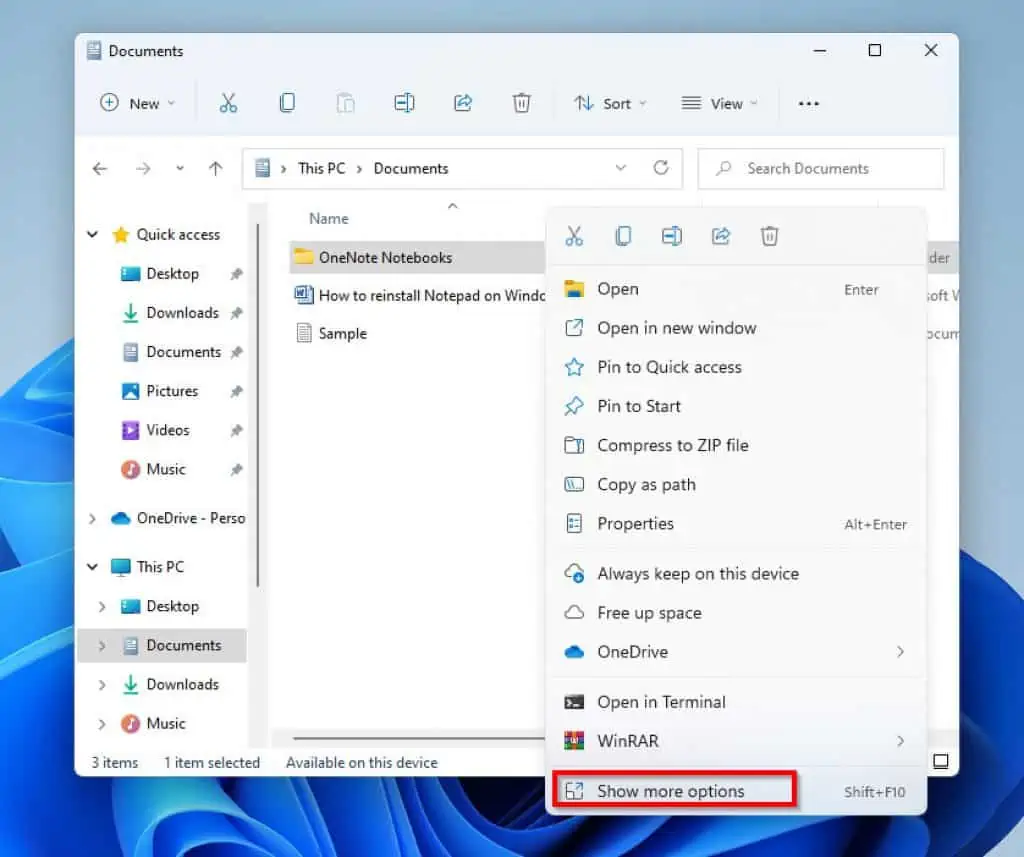
Task: Open the Sort dropdown
Action: click(610, 103)
